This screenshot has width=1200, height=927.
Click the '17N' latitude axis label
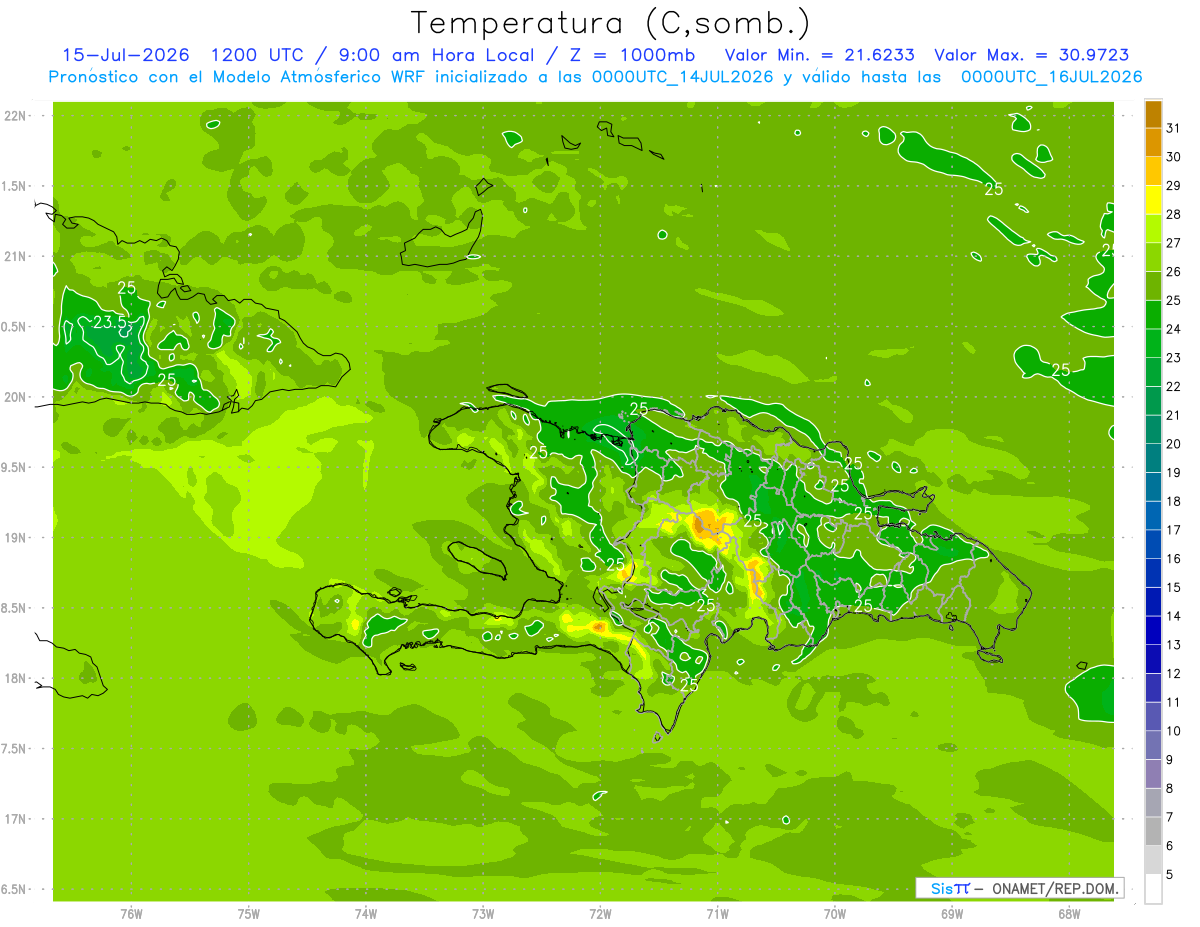pos(15,819)
